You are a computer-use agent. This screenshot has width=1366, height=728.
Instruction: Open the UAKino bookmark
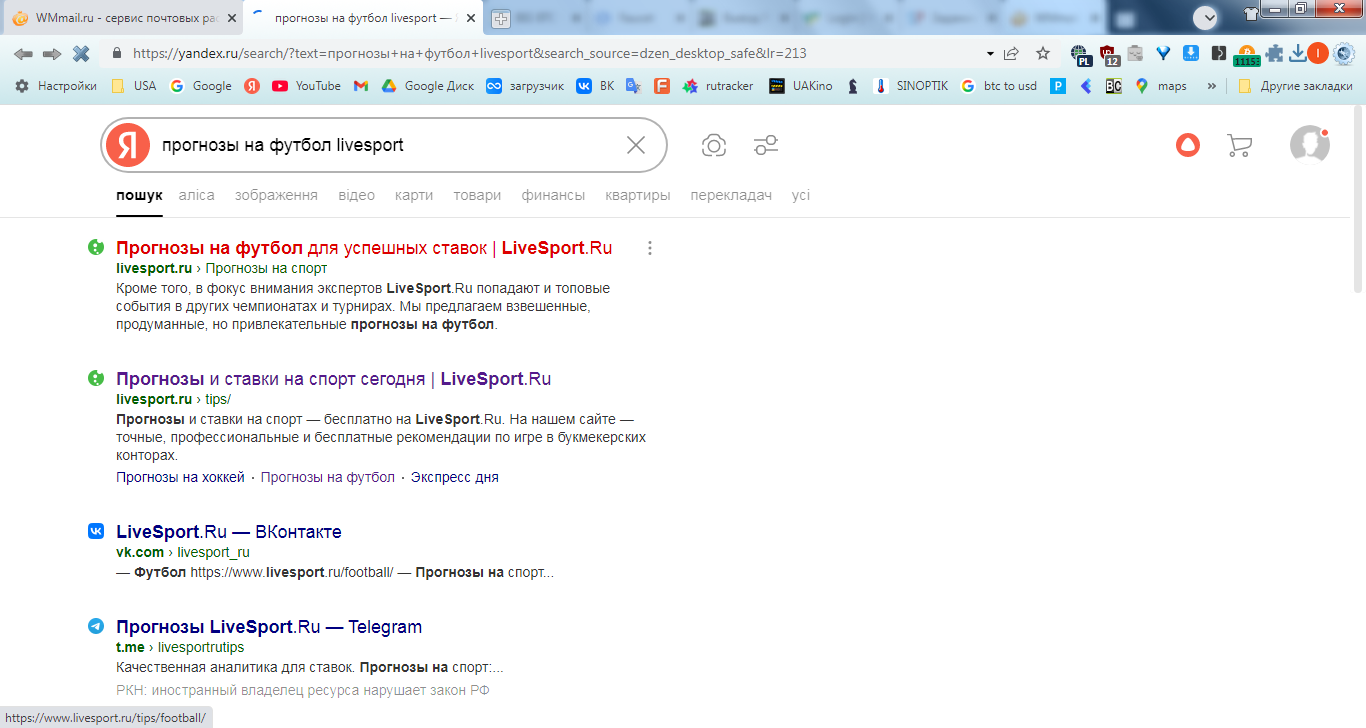(x=800, y=86)
